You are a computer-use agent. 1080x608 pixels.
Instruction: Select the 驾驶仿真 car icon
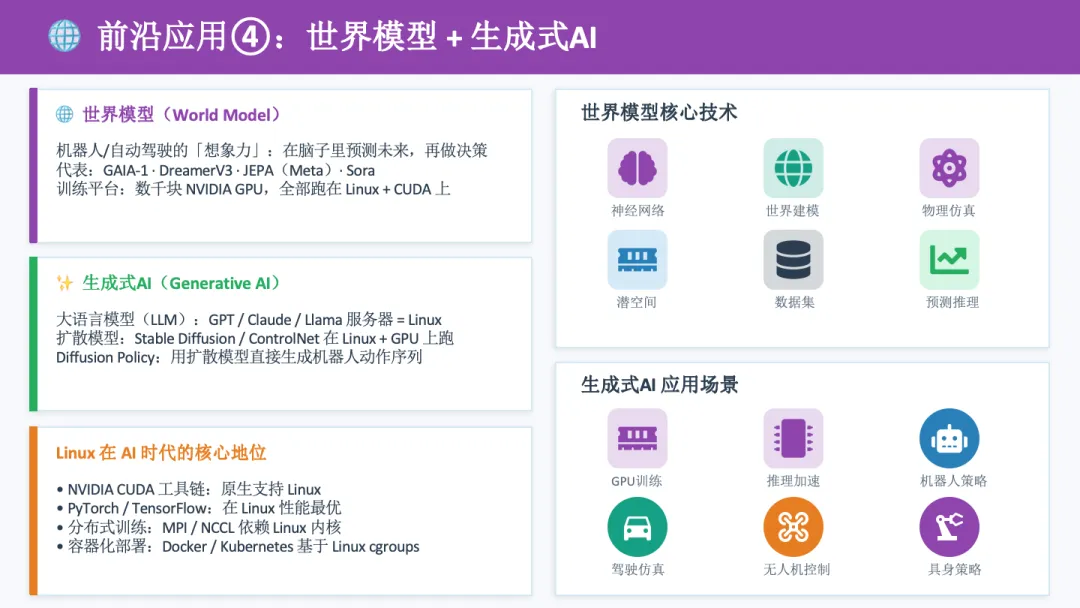(637, 527)
